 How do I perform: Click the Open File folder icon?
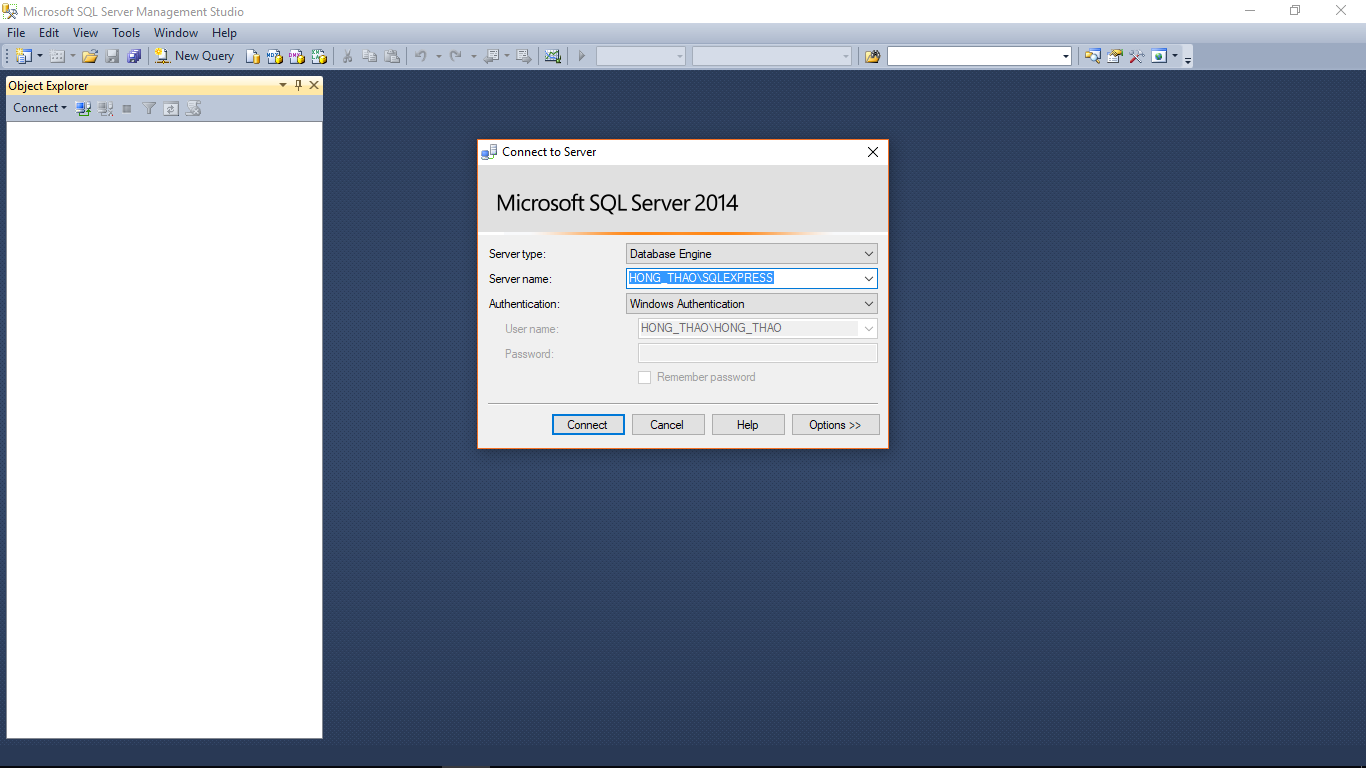[x=90, y=56]
